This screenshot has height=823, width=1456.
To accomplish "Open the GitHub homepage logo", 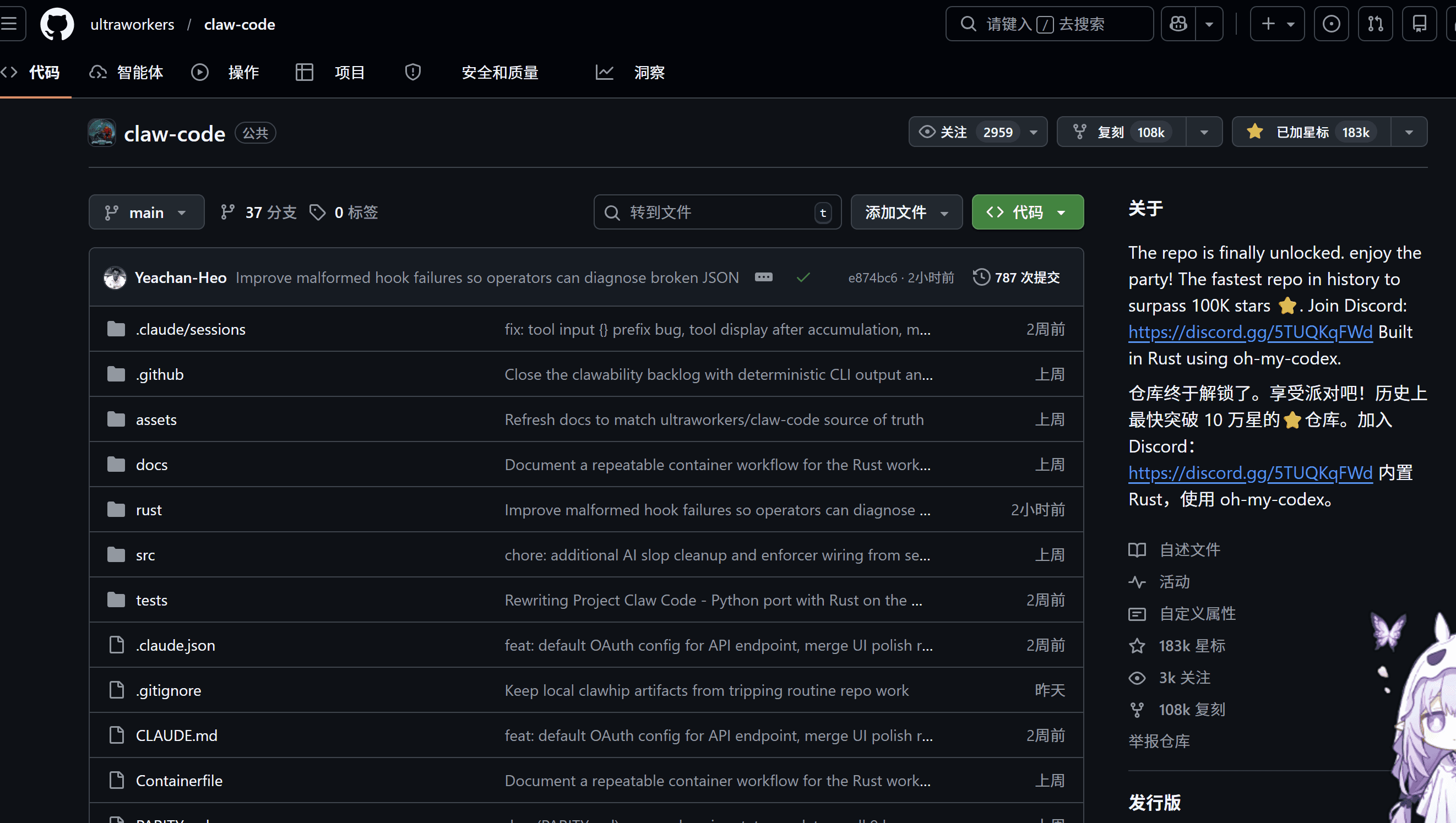I will pos(57,24).
